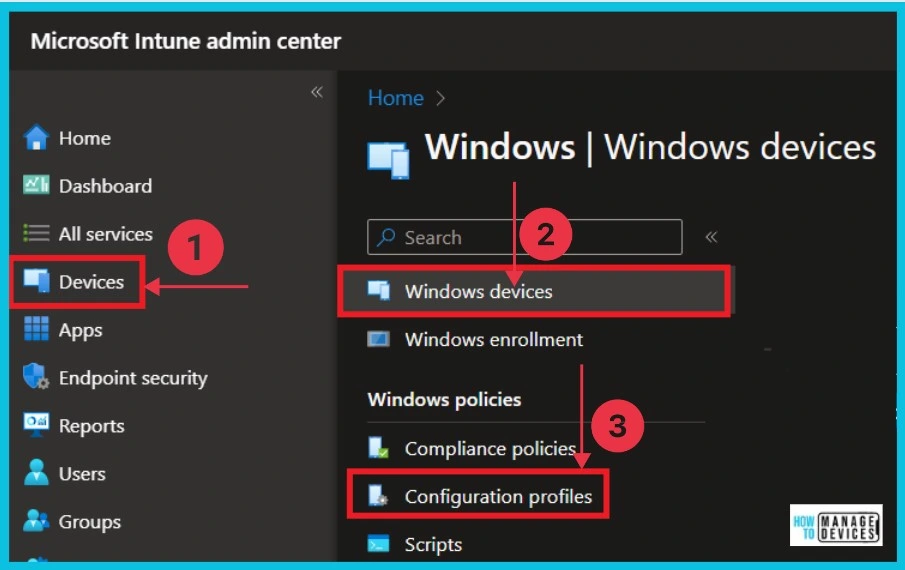The width and height of the screenshot is (905, 570).
Task: Open Groups section
Action: click(89, 522)
